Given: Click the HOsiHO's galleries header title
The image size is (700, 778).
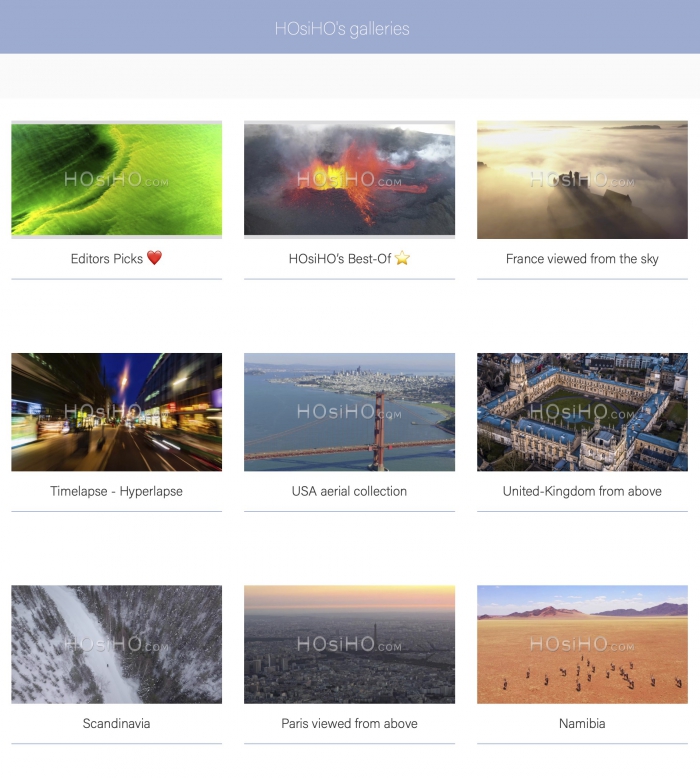Looking at the screenshot, I should click(x=342, y=29).
